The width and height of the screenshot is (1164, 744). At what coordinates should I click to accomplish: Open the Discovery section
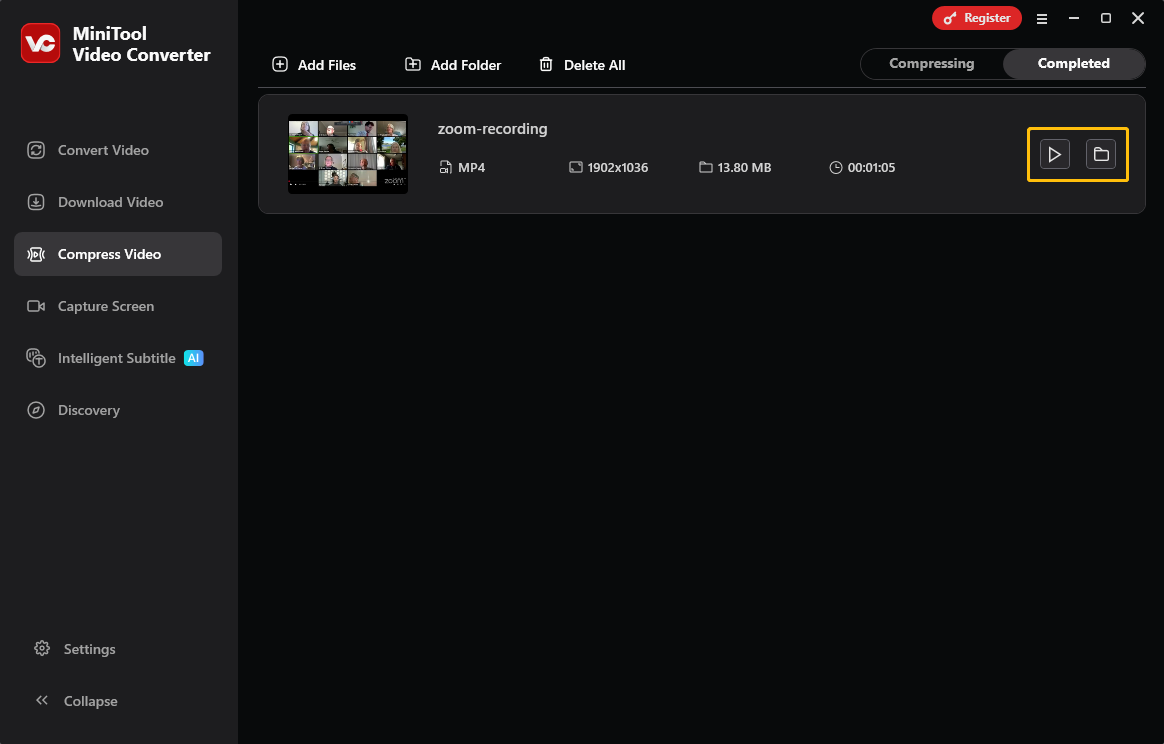(36, 410)
